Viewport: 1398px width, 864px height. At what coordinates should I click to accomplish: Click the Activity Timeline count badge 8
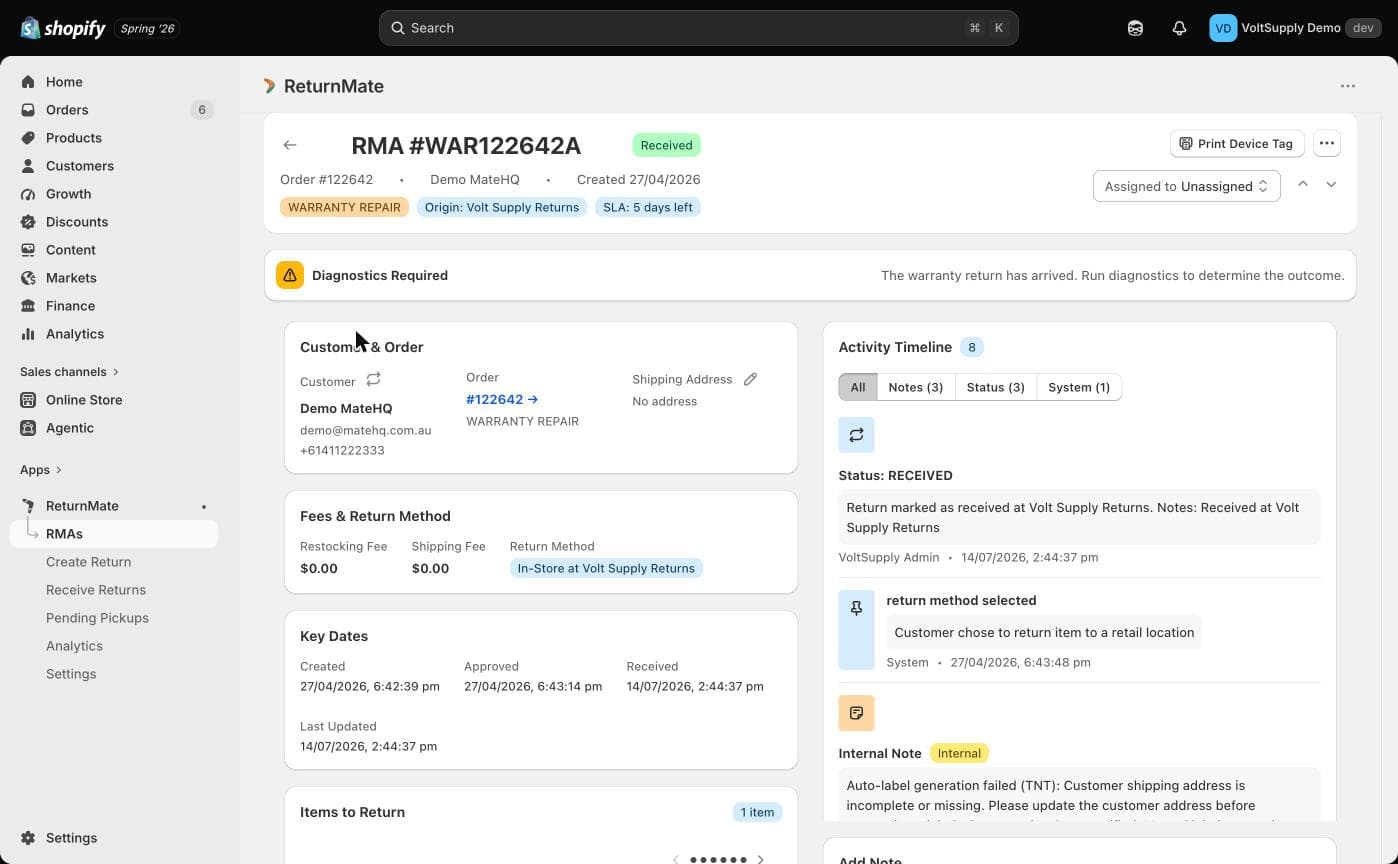point(971,347)
